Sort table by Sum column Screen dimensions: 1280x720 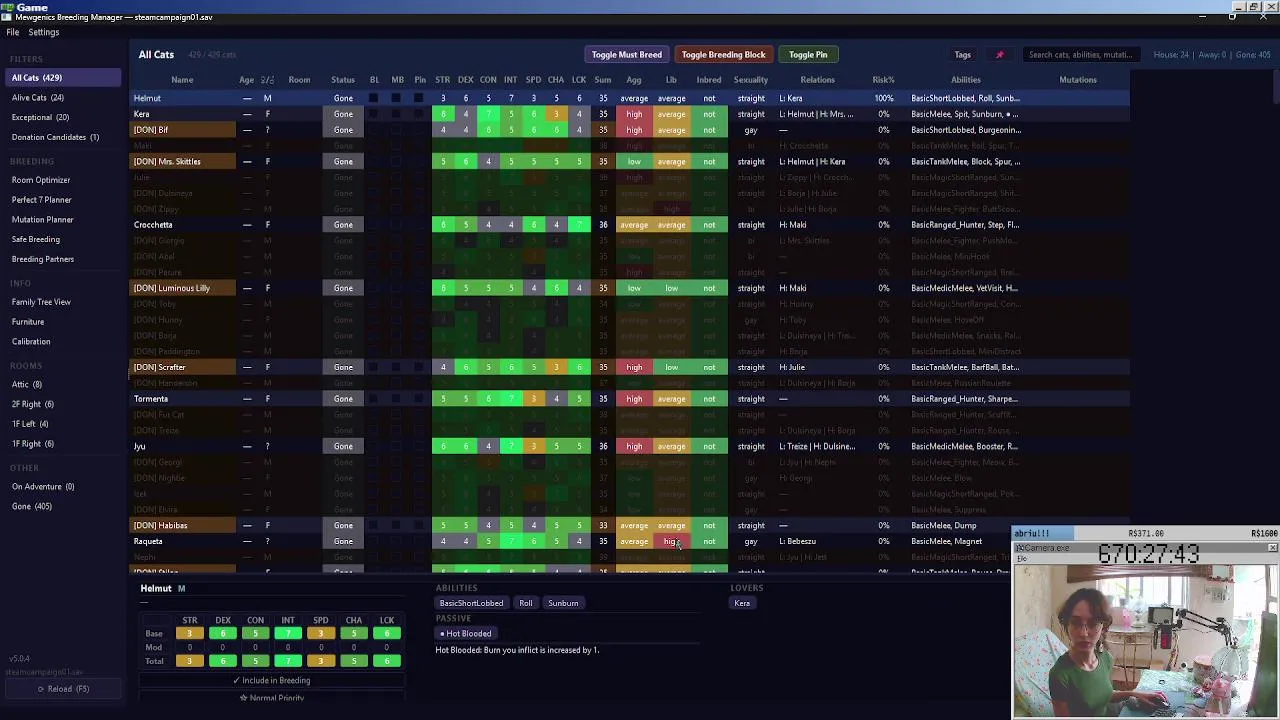pyautogui.click(x=603, y=80)
